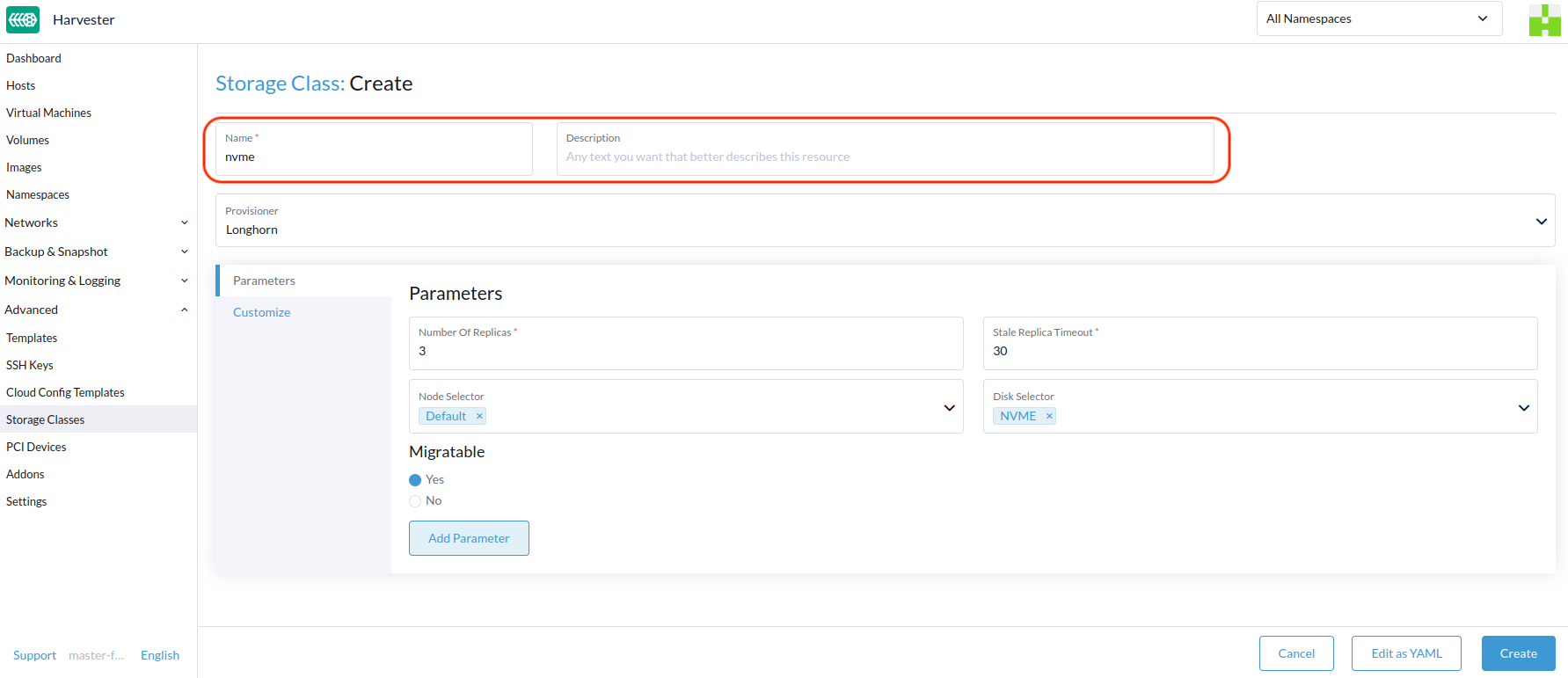The image size is (1568, 678).
Task: Click the Create button
Action: (x=1518, y=653)
